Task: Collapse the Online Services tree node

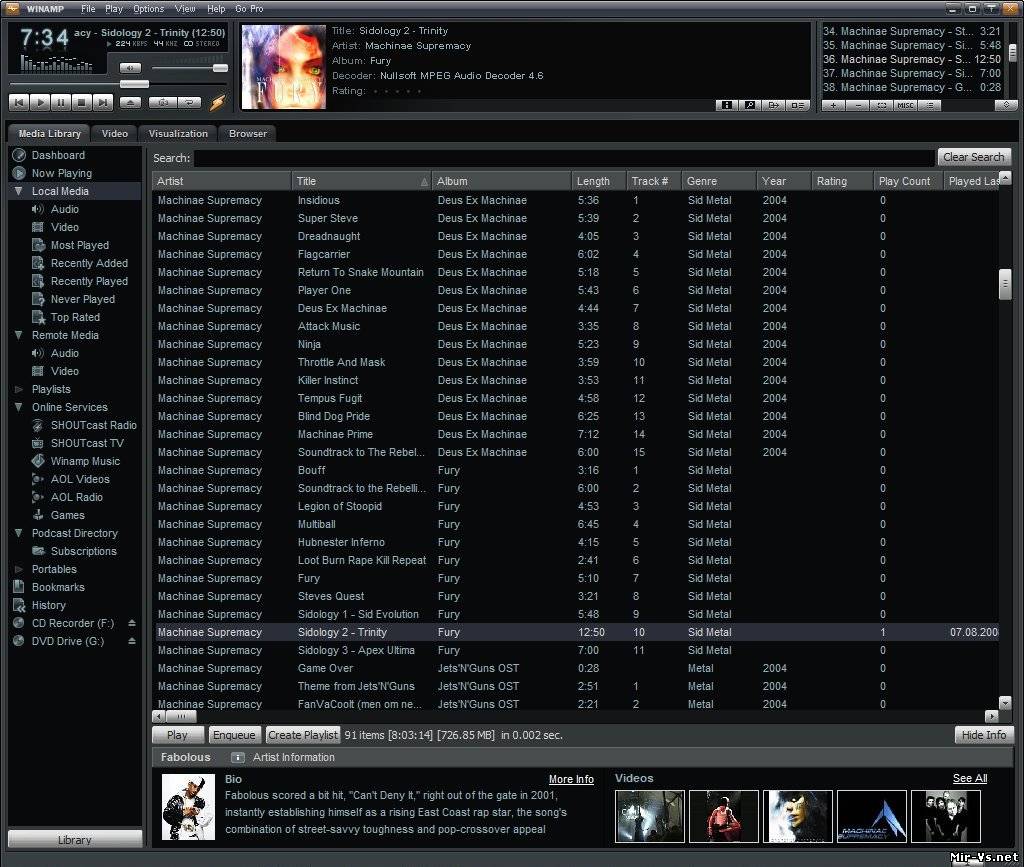Action: (x=18, y=407)
